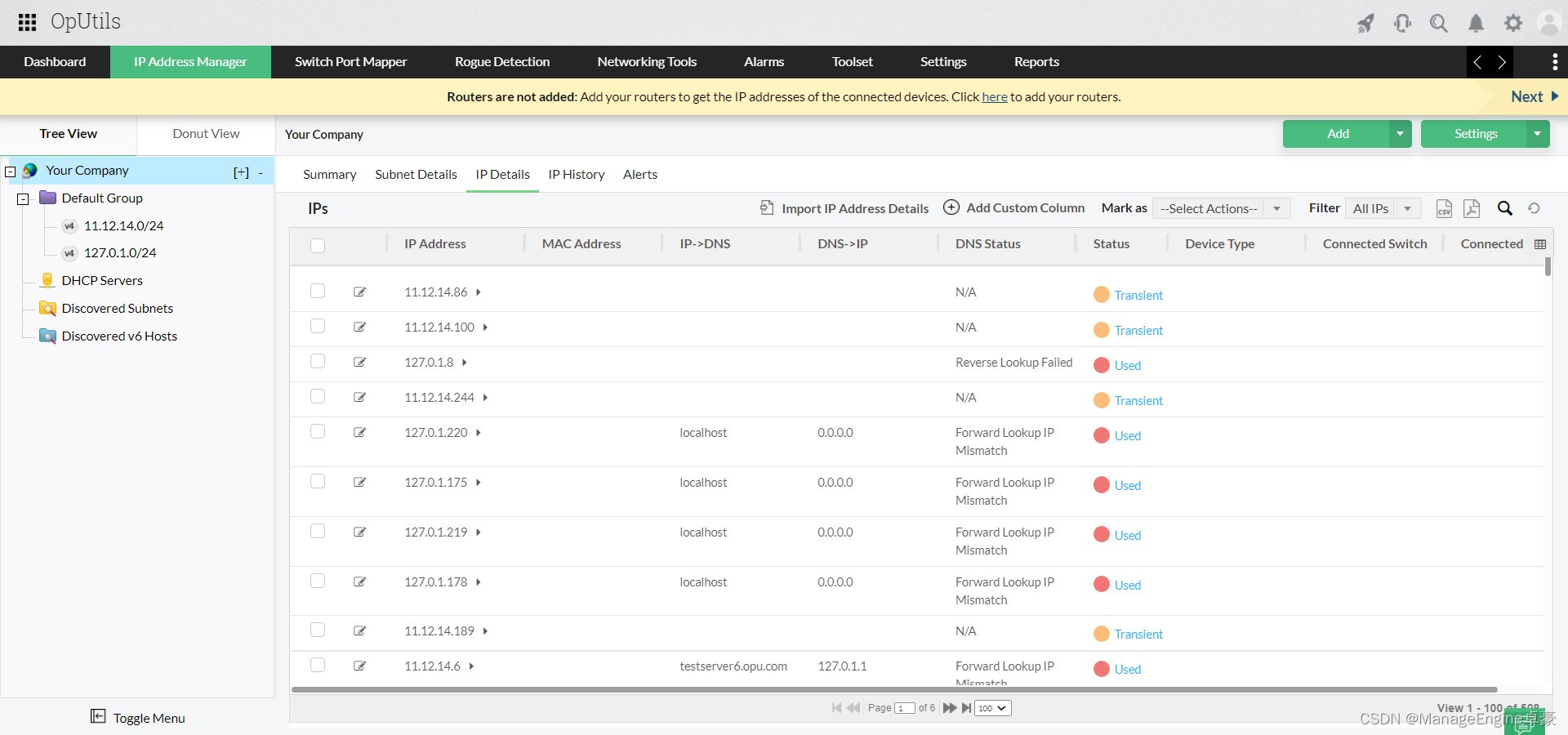Edit the row for 127.0.1.8
Image resolution: width=1568 pixels, height=735 pixels.
(x=359, y=362)
